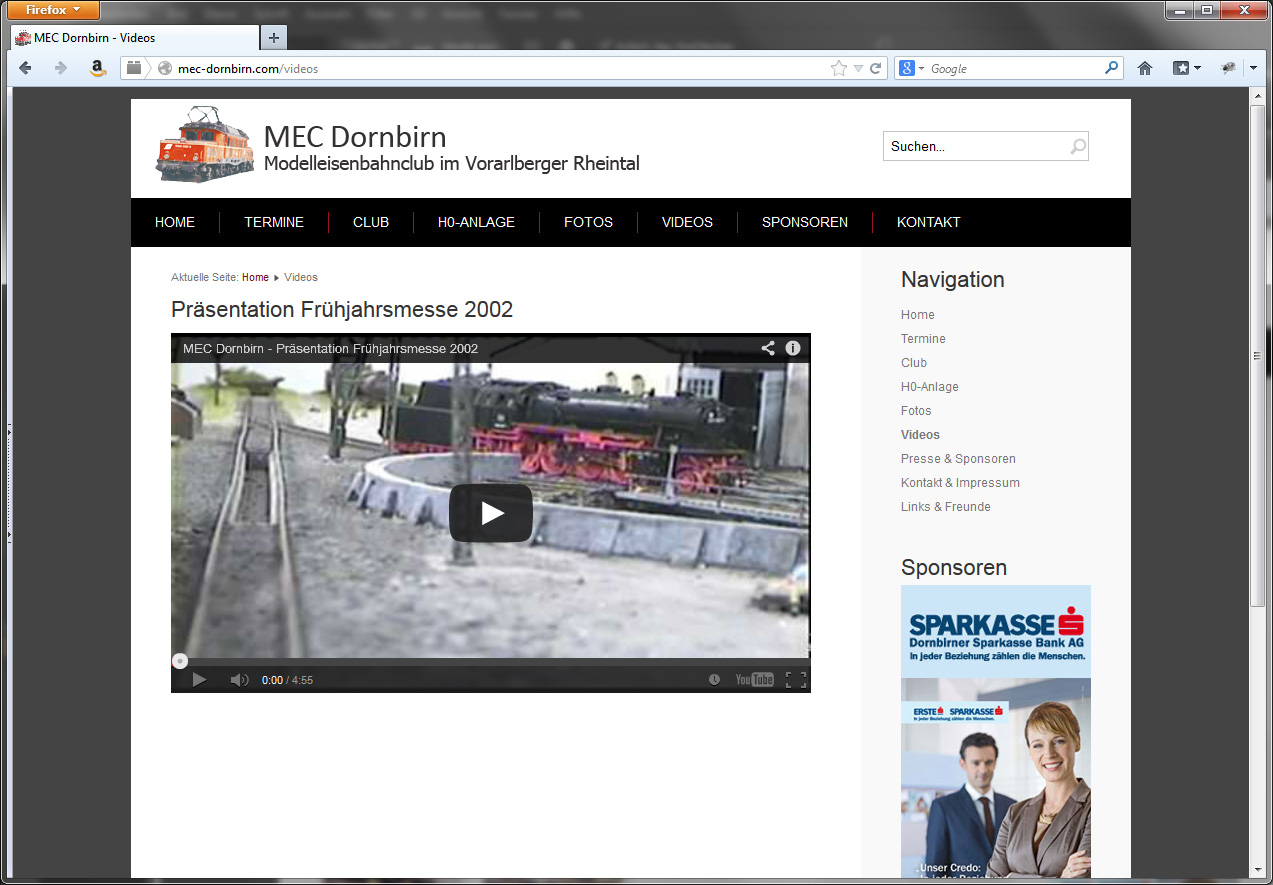Open the Links & Freunde sidebar link
Image resolution: width=1273 pixels, height=885 pixels.
(x=946, y=507)
